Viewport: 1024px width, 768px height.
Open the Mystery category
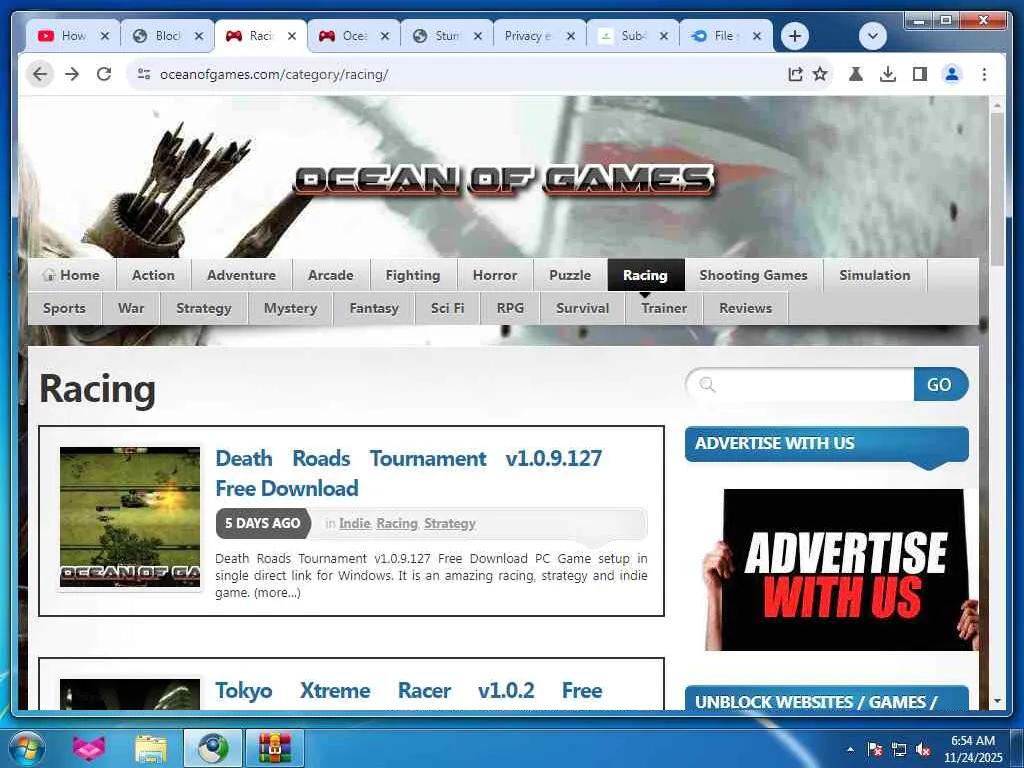(291, 308)
